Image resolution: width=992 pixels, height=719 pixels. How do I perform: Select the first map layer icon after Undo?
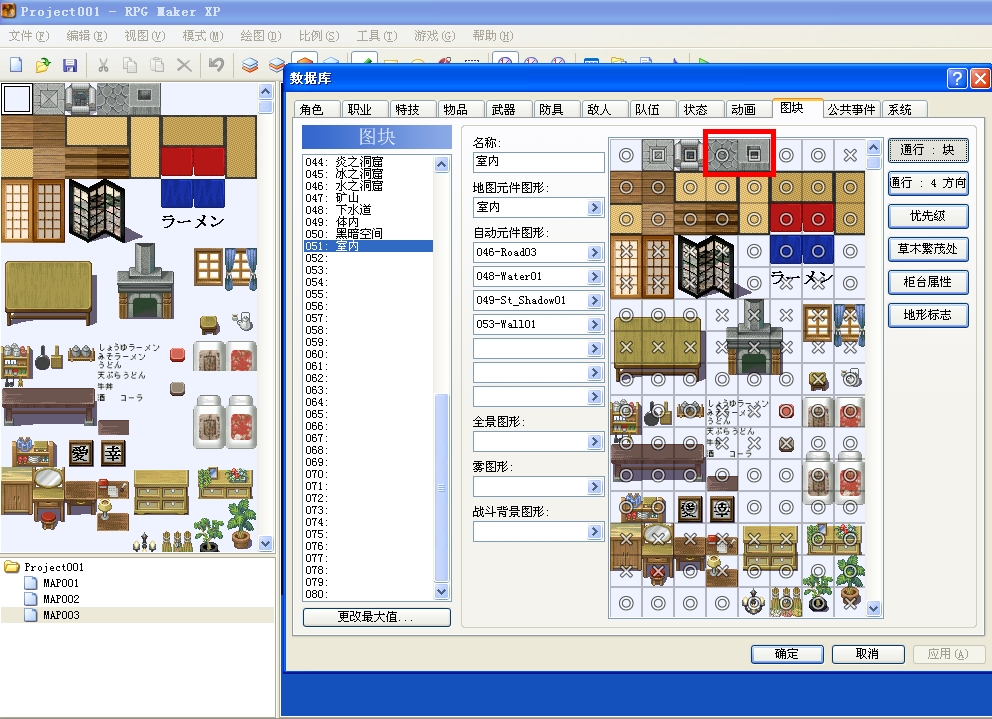(250, 65)
